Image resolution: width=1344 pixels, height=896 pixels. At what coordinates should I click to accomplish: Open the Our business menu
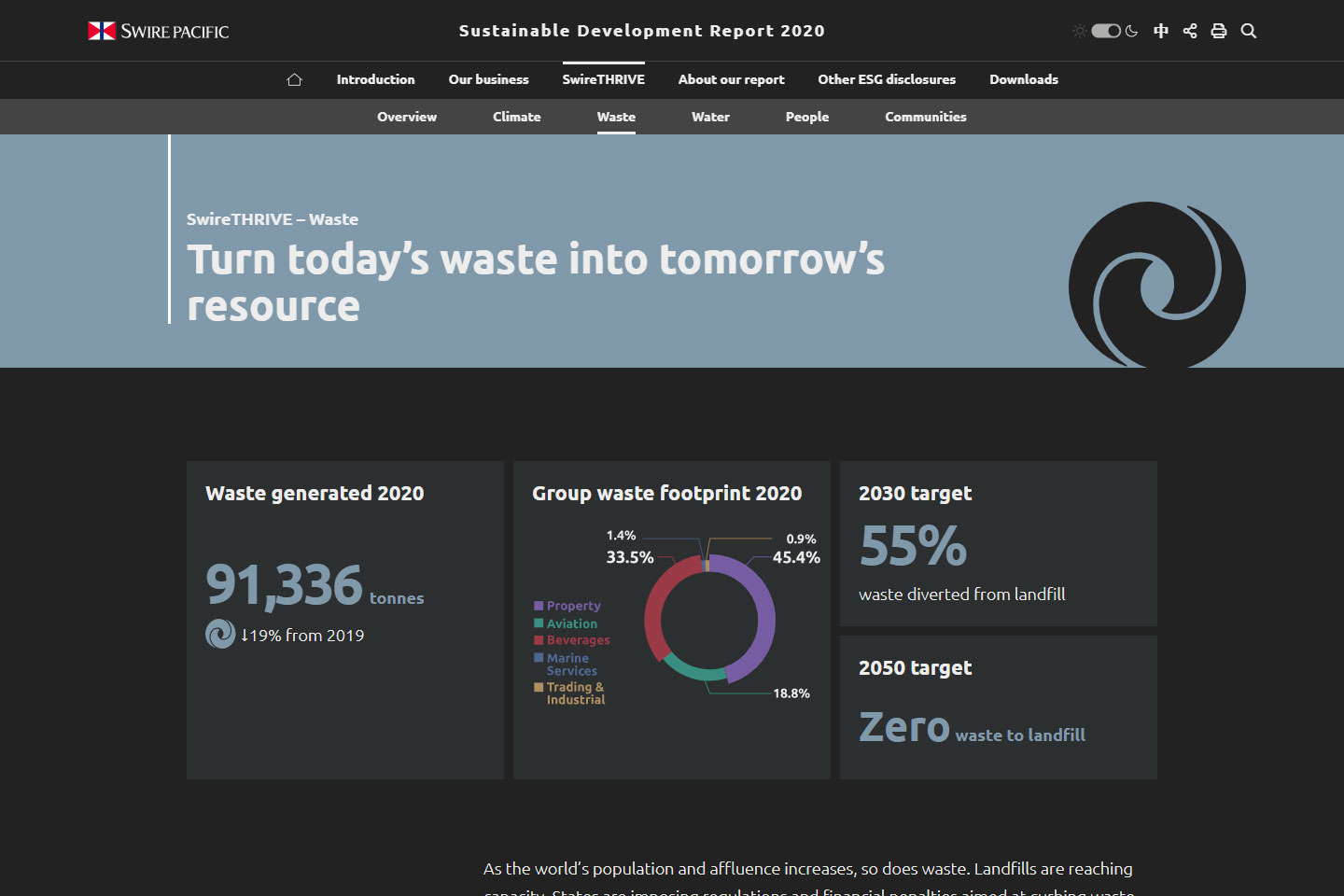488,80
